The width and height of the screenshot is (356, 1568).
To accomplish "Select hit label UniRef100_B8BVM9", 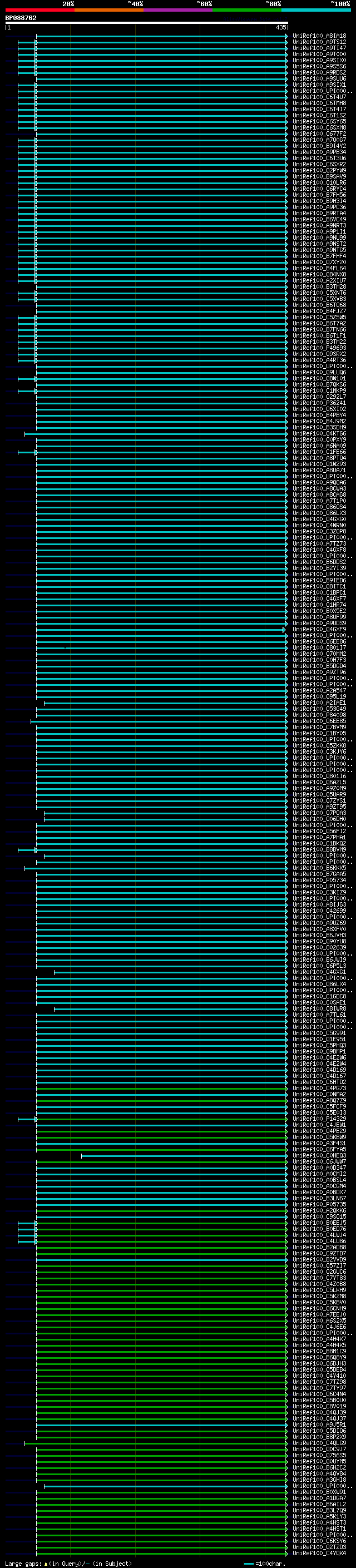I will click(x=319, y=850).
